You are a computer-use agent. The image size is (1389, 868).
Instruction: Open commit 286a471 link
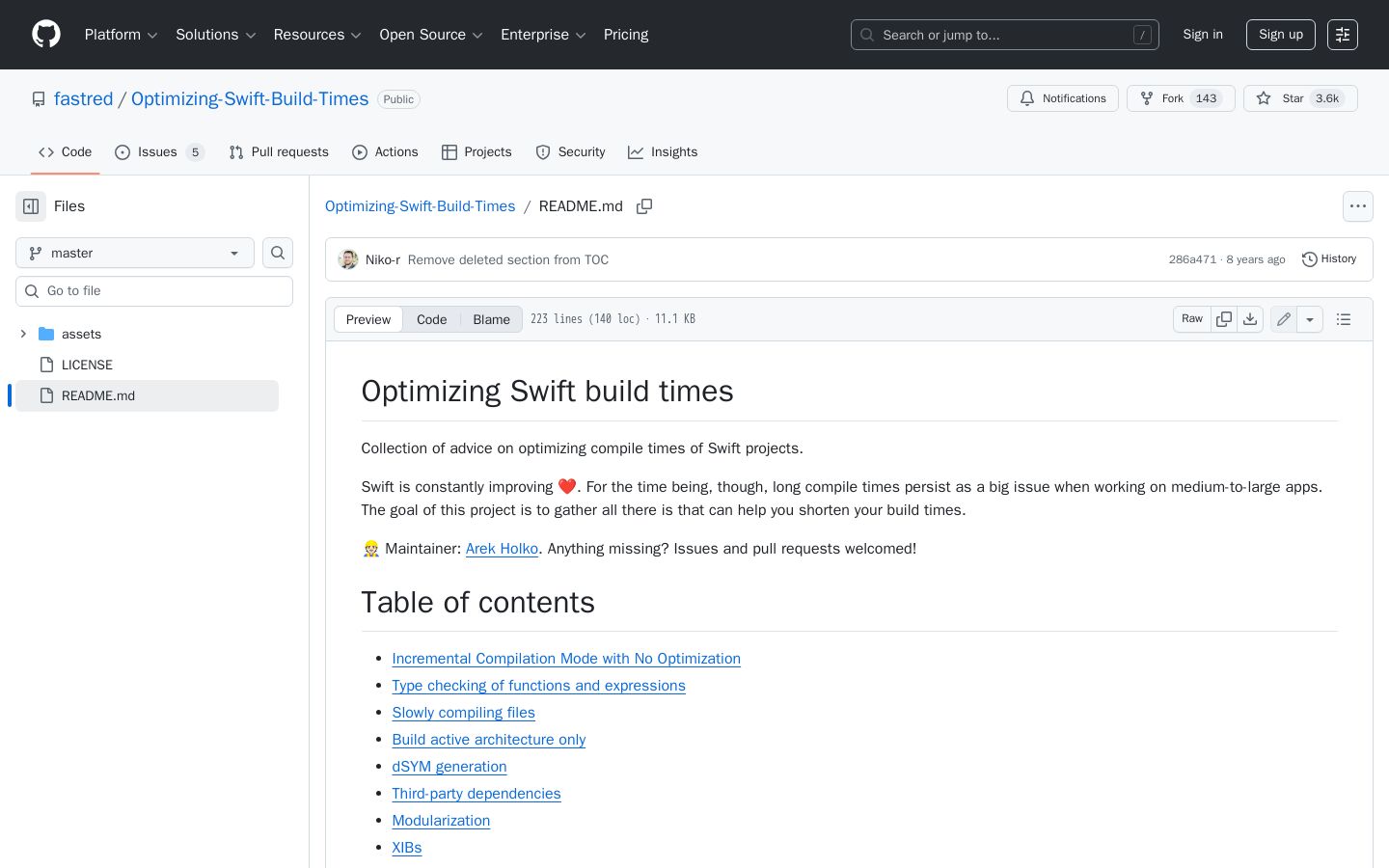(x=1192, y=259)
